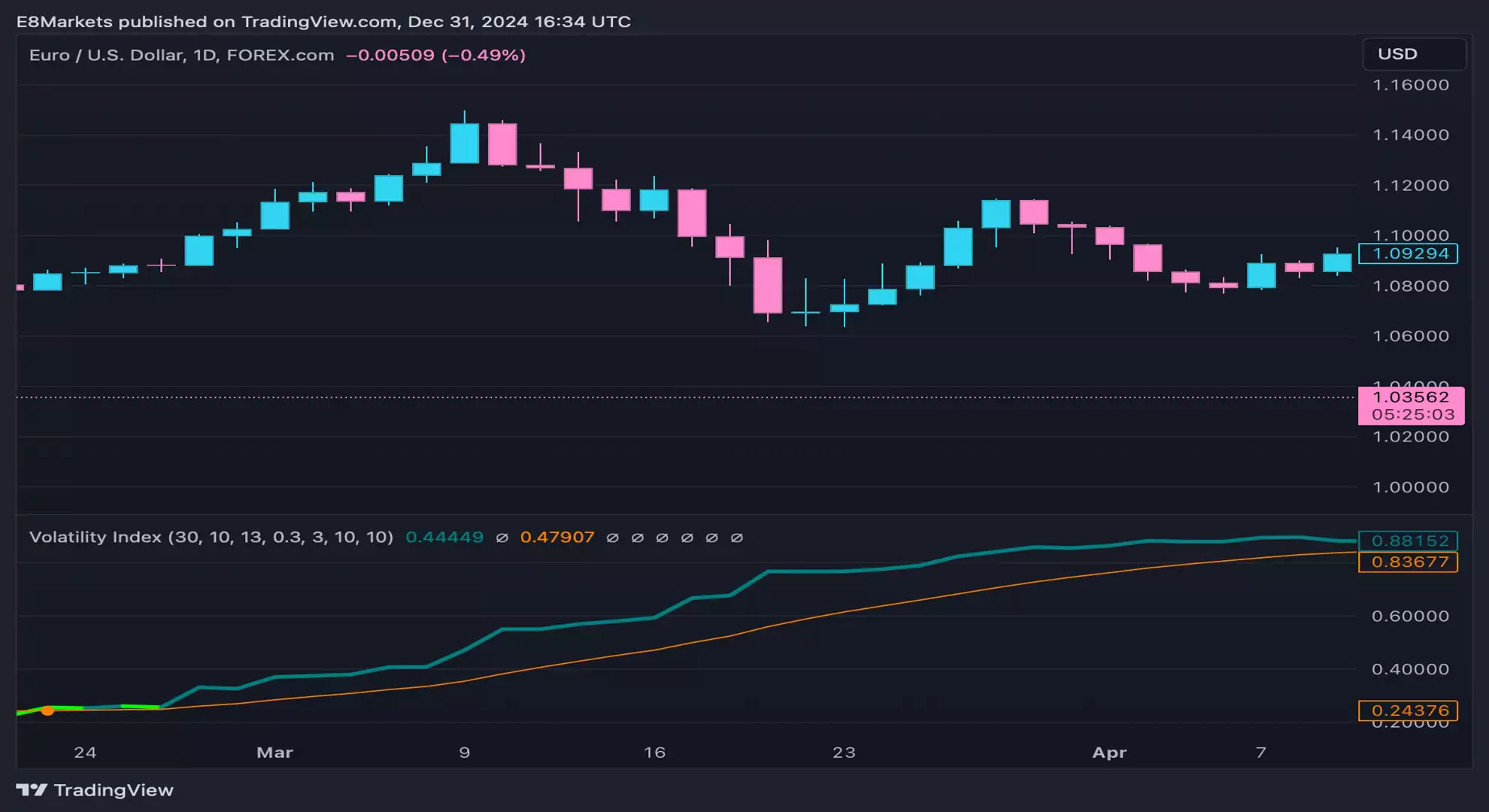Viewport: 1489px width, 812px height.
Task: Click the TradingView logo icon
Action: pyautogui.click(x=32, y=789)
